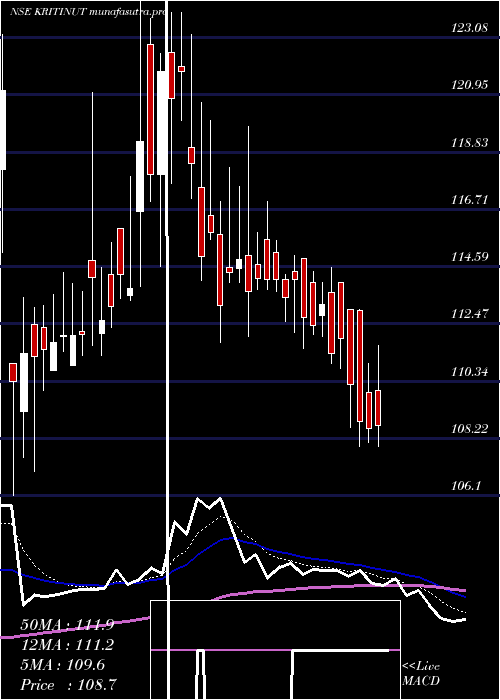Click the 118.83 price level label
The image size is (500, 700).
(x=469, y=143)
